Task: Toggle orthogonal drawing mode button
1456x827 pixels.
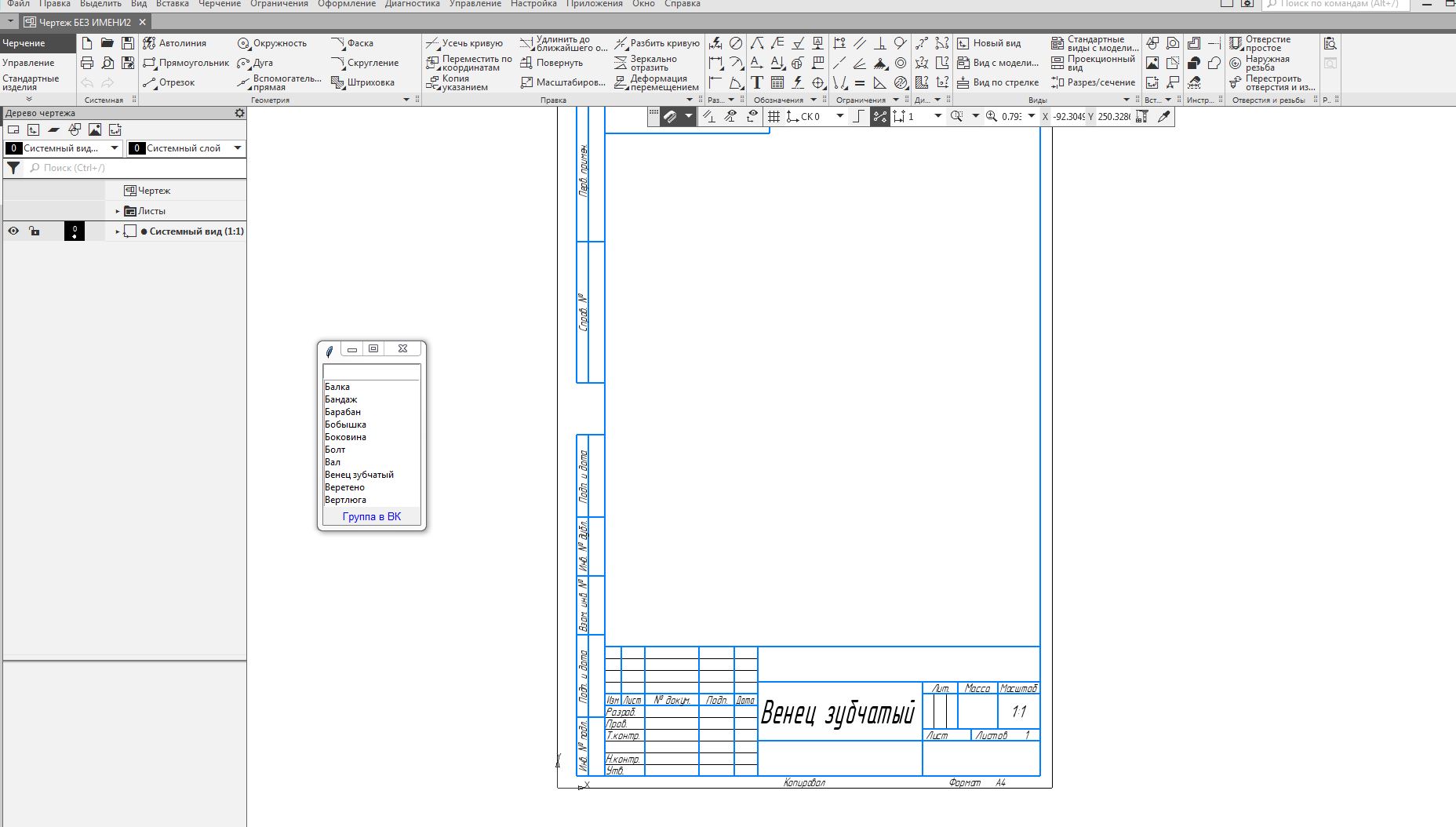Action: click(x=859, y=116)
